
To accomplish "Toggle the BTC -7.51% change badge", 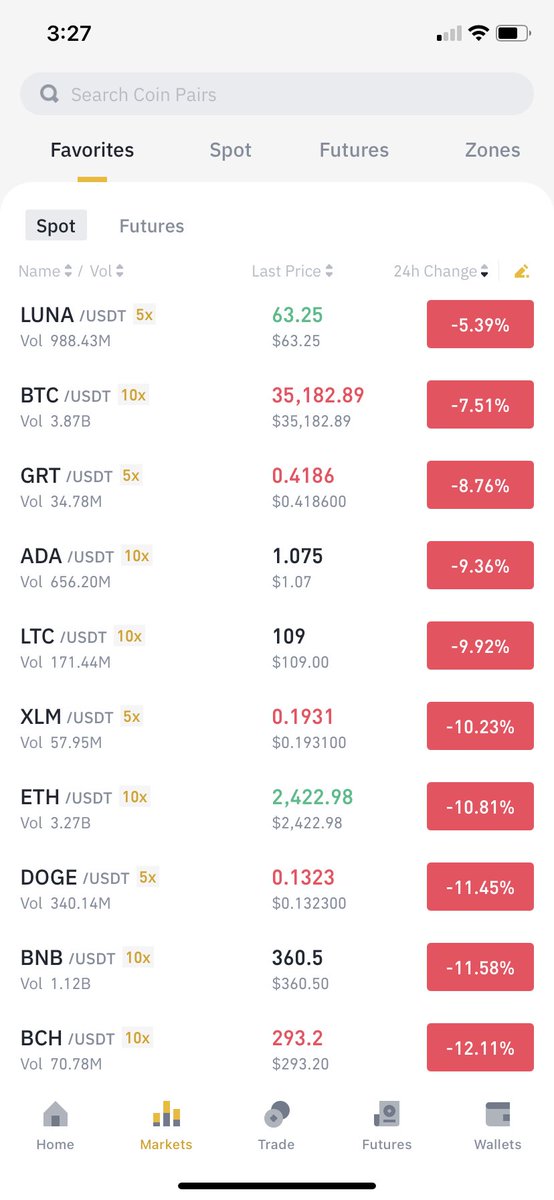I will pyautogui.click(x=480, y=405).
